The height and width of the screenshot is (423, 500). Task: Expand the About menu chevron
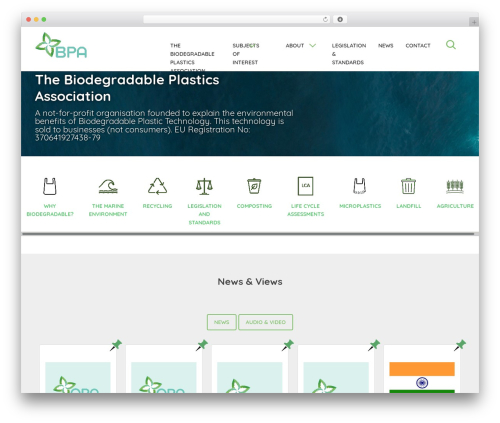coord(312,46)
